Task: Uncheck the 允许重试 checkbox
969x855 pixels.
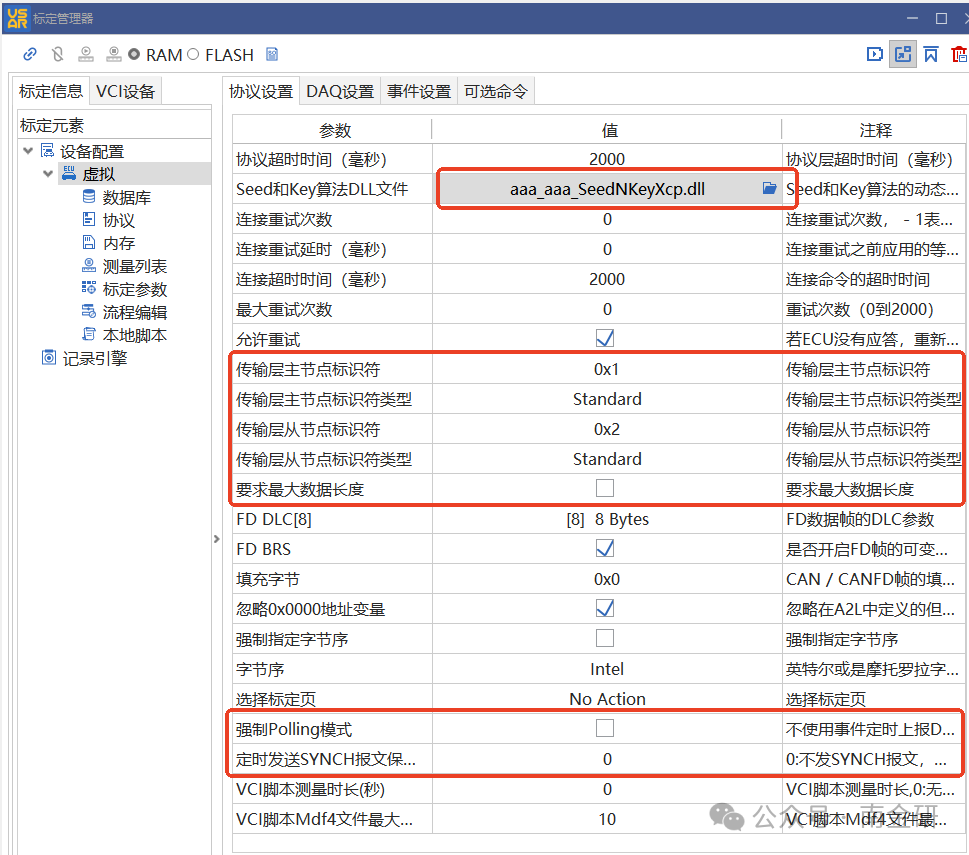Action: pos(604,339)
